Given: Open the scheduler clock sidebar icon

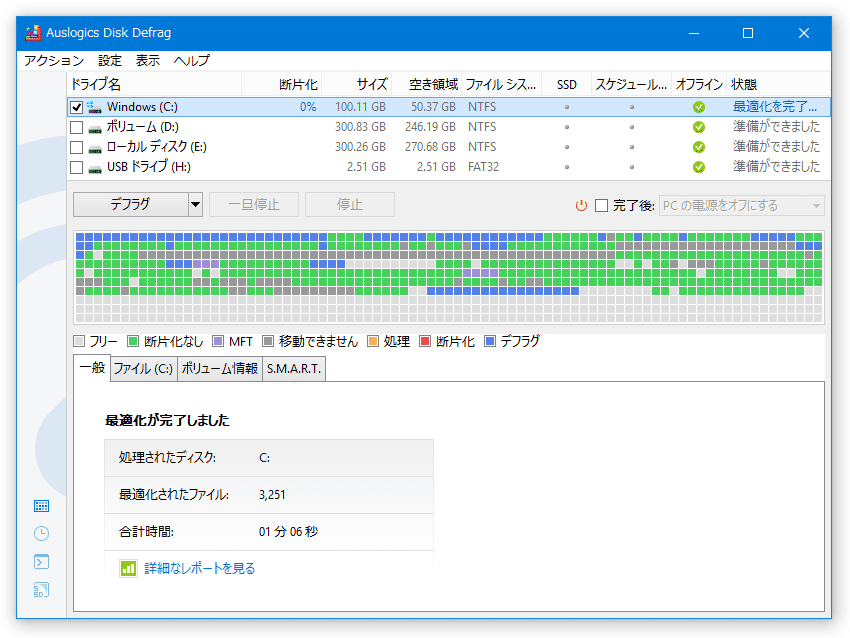Looking at the screenshot, I should 41,533.
